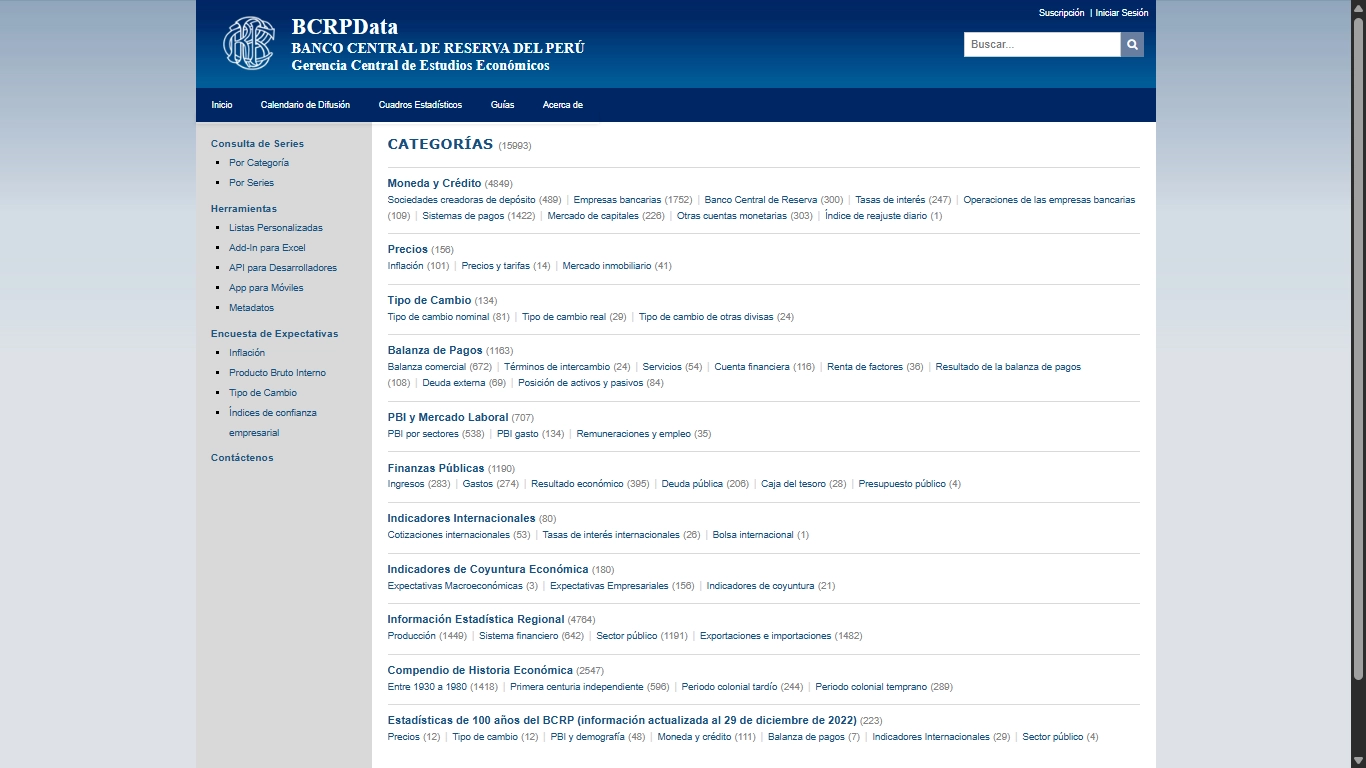The image size is (1366, 768).
Task: Open API para Desarrolladores link
Action: click(282, 268)
